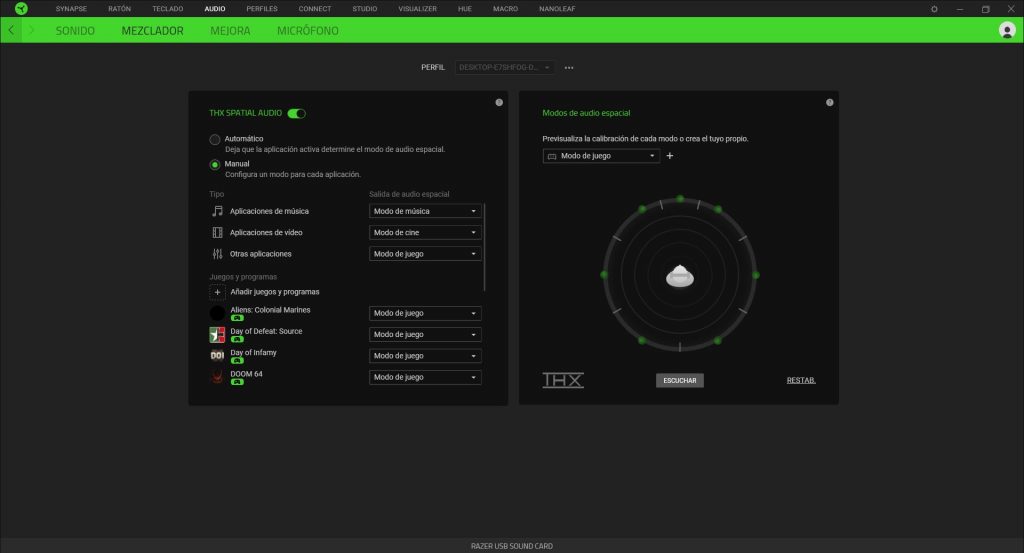Click help icon in THX Spatial Audio panel
Viewport: 1024px width, 553px height.
coord(499,103)
